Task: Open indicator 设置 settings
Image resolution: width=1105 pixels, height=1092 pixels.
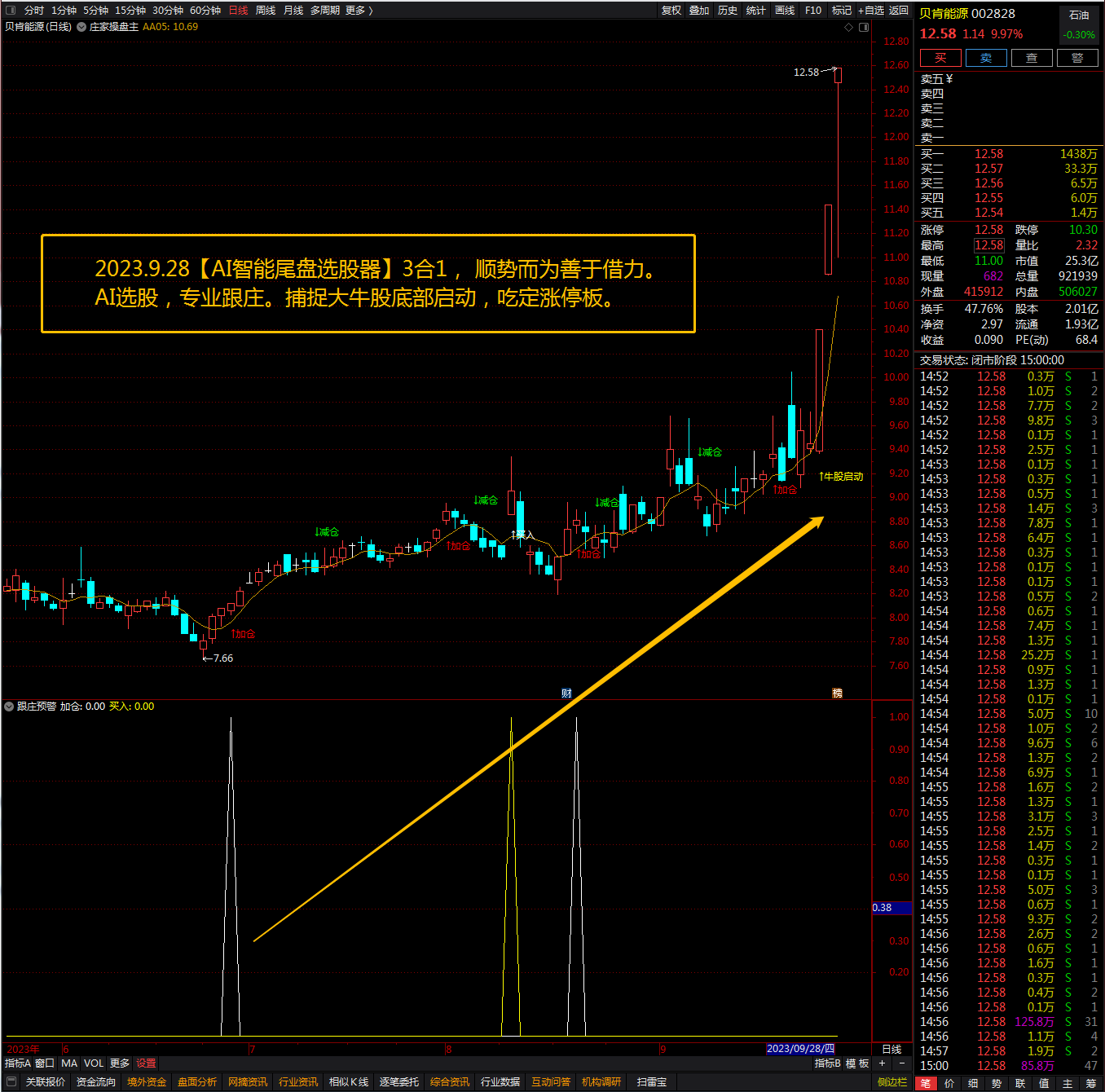Action: point(146,1063)
